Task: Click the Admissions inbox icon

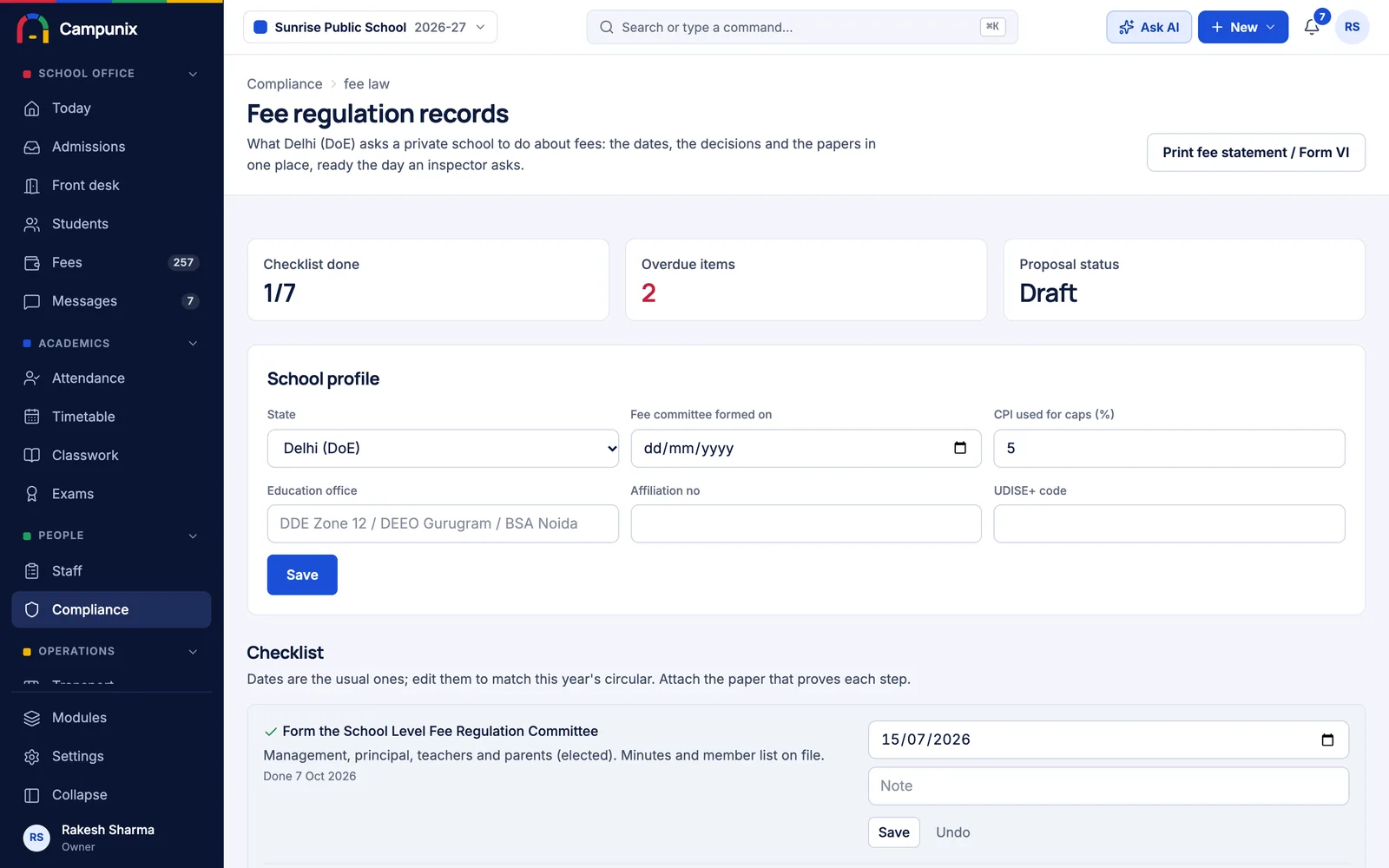Action: [x=32, y=147]
